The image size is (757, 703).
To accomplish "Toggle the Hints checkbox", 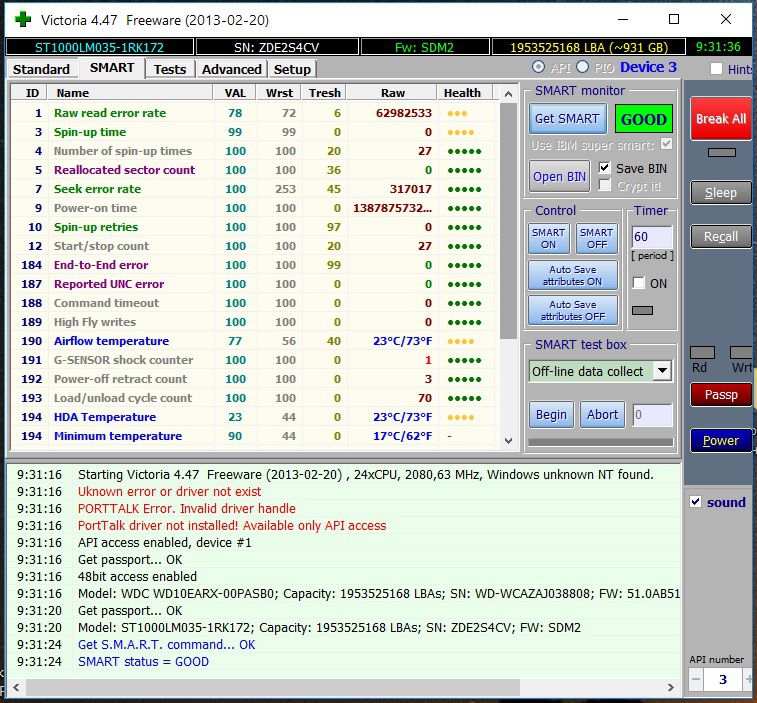I will pyautogui.click(x=716, y=69).
